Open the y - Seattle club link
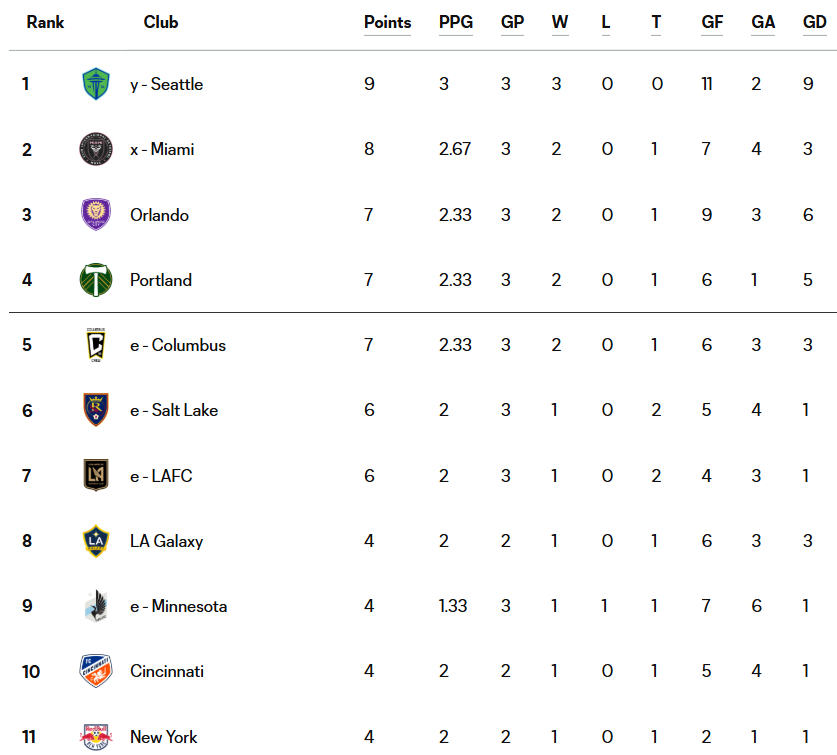This screenshot has width=837, height=755. click(167, 84)
